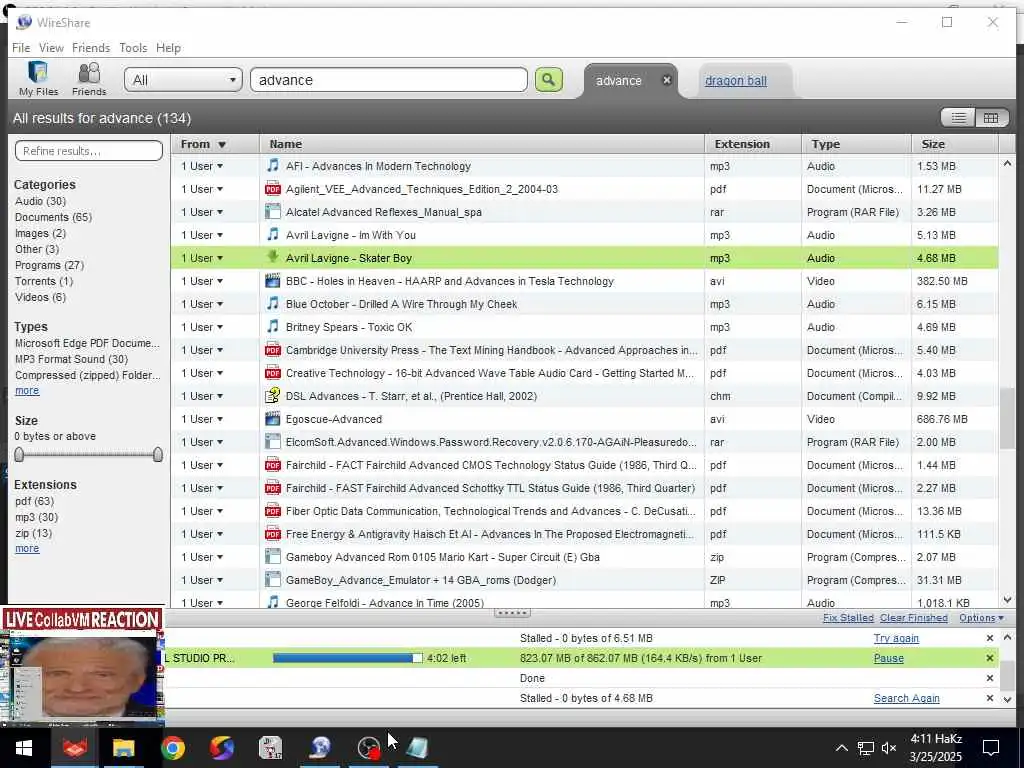The height and width of the screenshot is (768, 1024).
Task: Show more Extensions
Action: [x=27, y=549]
